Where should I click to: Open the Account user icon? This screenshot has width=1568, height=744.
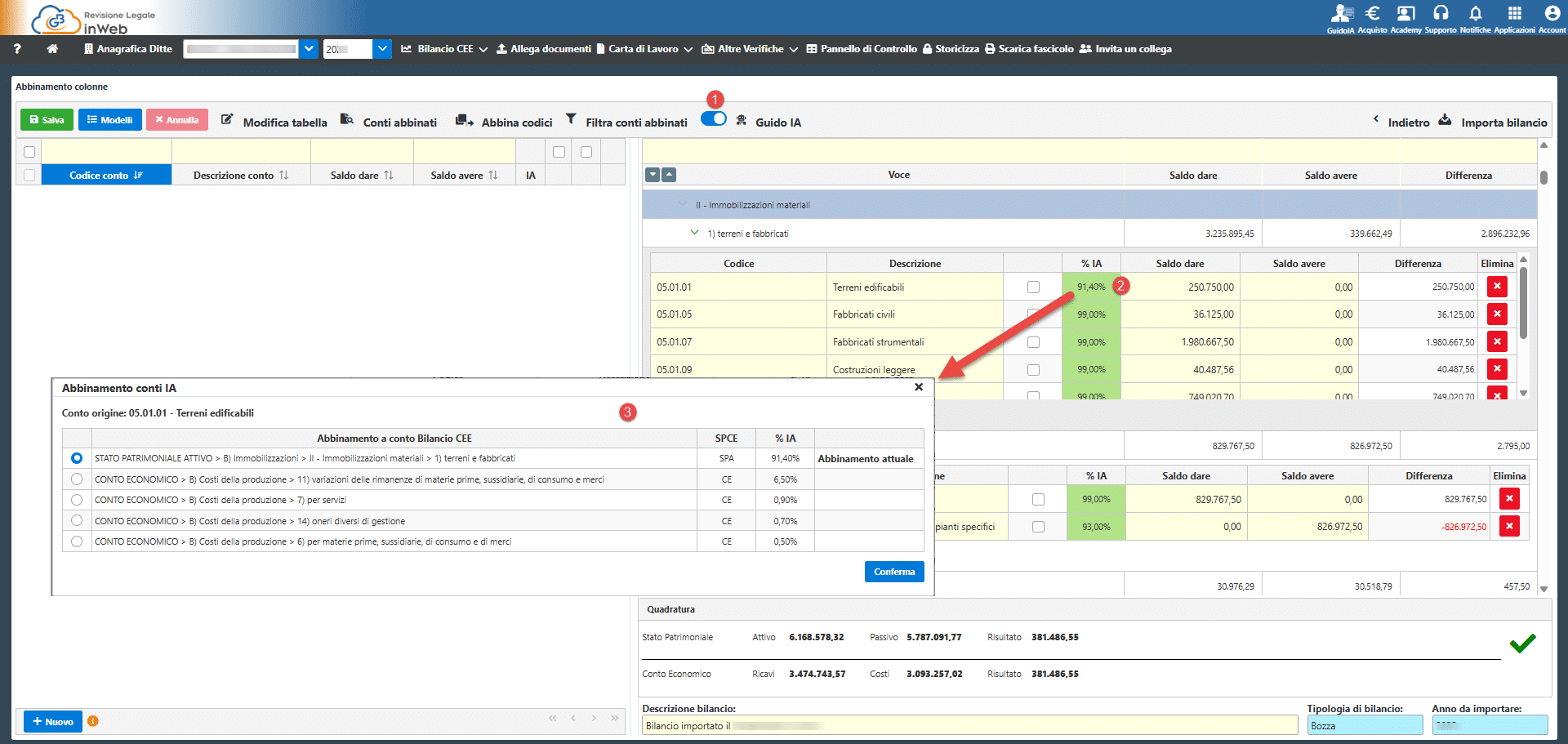pyautogui.click(x=1552, y=13)
